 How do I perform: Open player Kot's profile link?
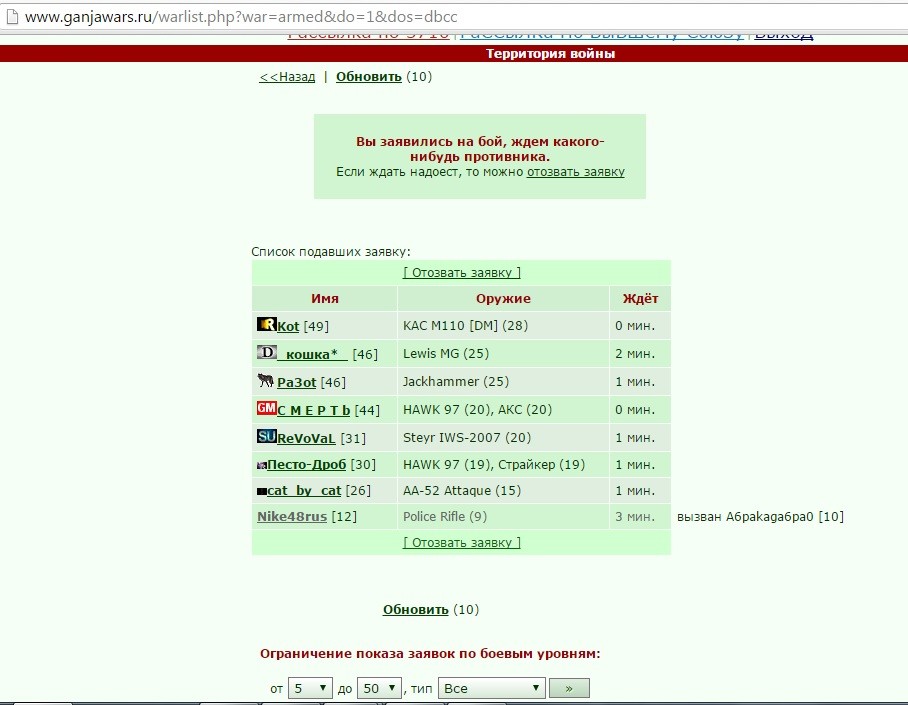click(288, 326)
